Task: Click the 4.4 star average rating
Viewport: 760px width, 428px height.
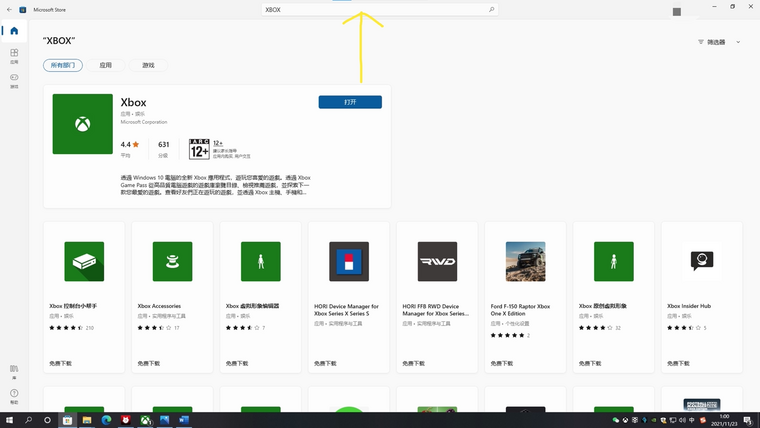Action: (129, 144)
